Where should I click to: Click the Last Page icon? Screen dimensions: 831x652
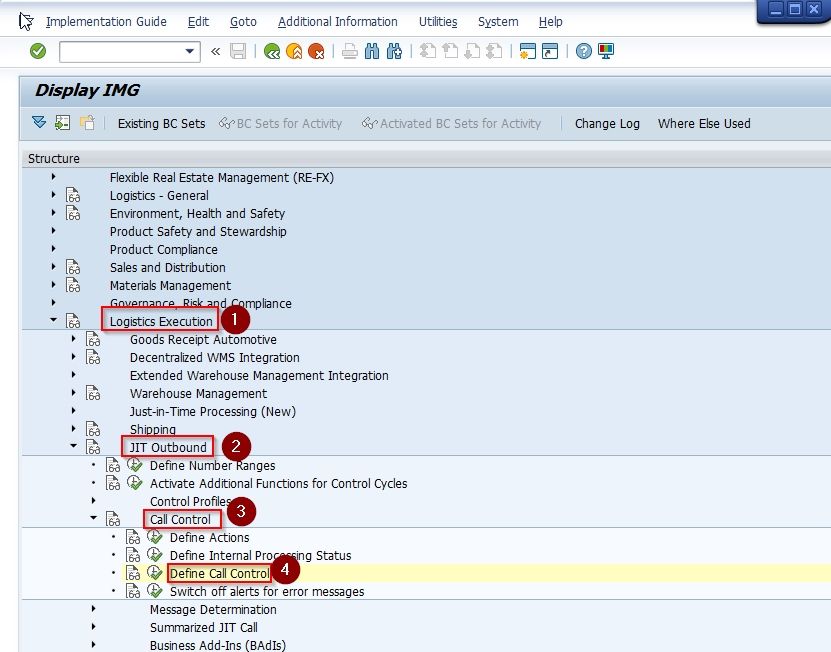[494, 51]
